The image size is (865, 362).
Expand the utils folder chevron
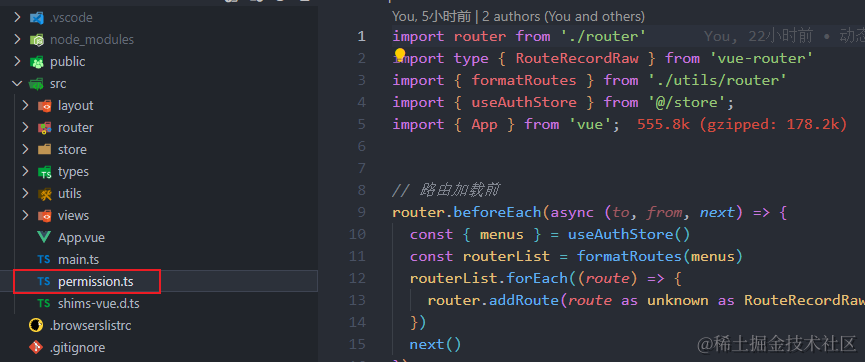click(25, 194)
